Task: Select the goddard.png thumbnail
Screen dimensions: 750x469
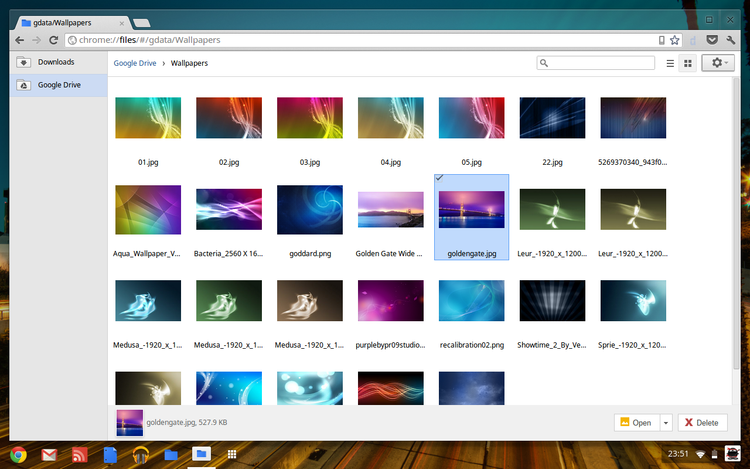Action: 309,210
